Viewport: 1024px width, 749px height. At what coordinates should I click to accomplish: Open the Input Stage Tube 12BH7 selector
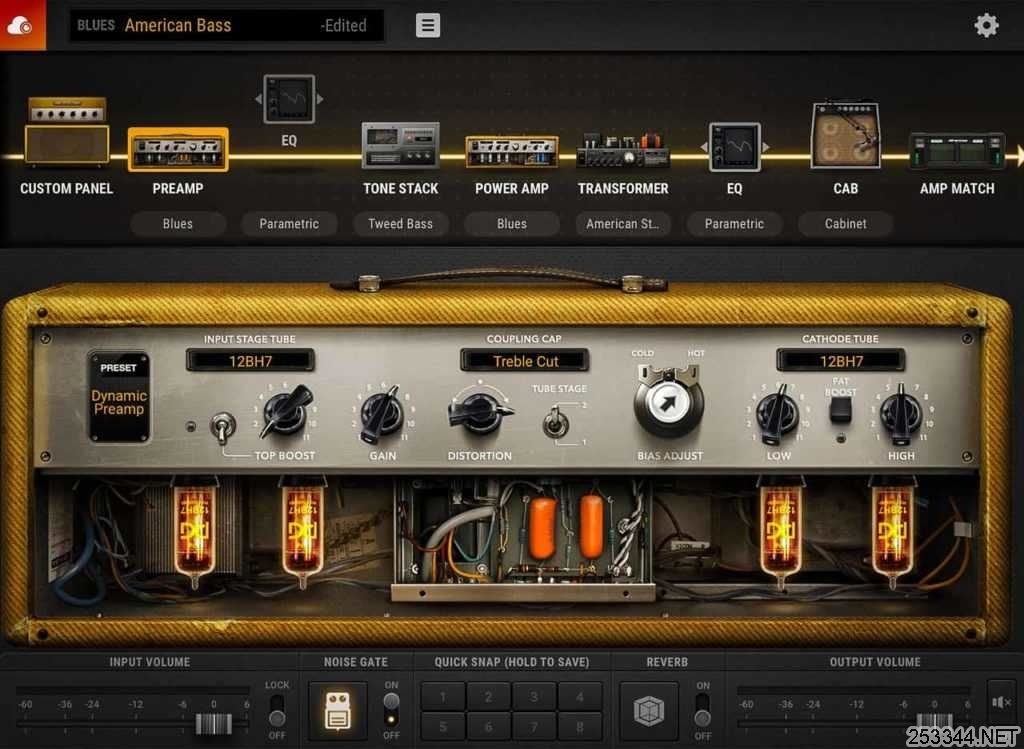[x=250, y=360]
